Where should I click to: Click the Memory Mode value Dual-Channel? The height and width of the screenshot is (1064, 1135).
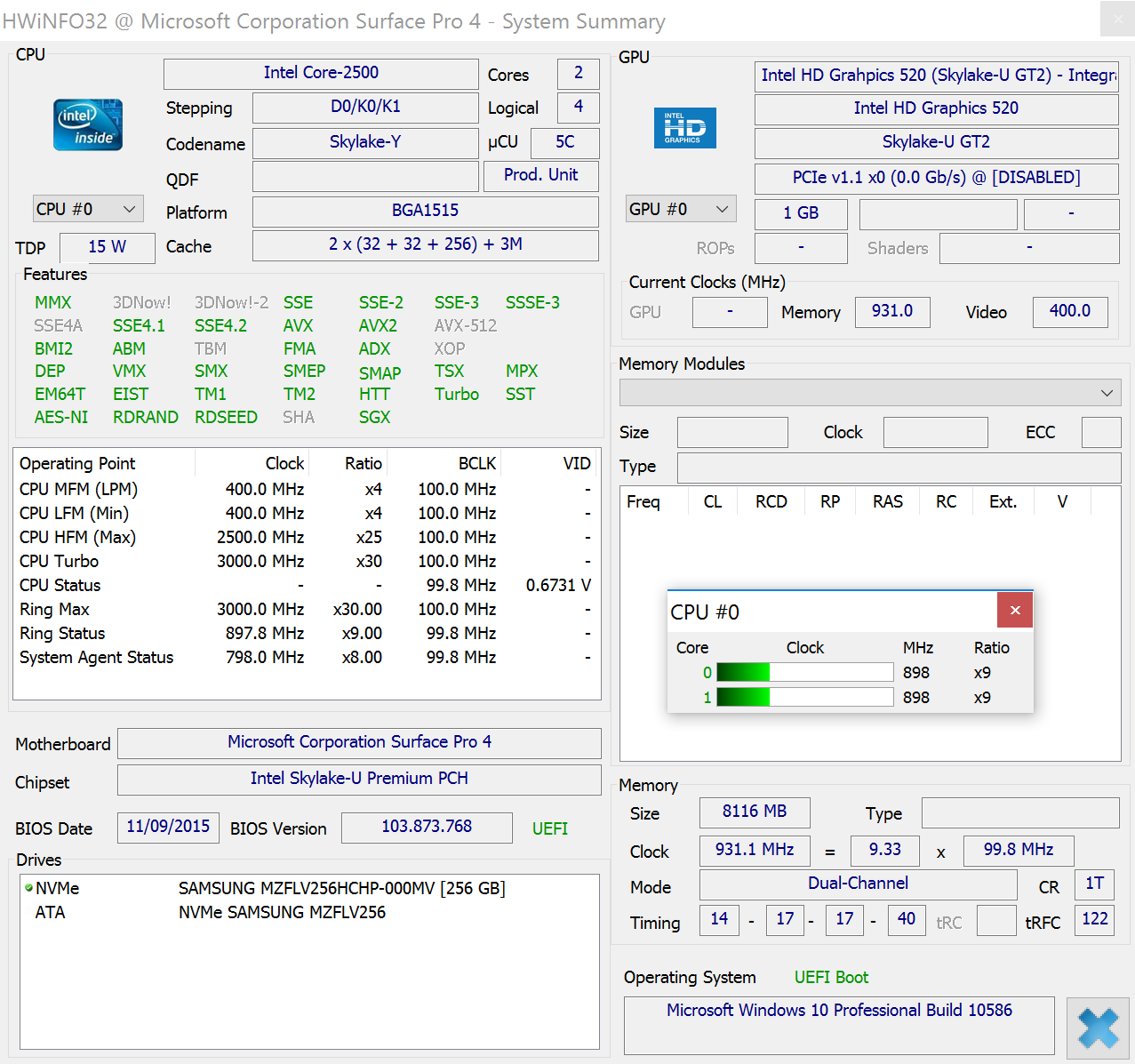point(859,884)
